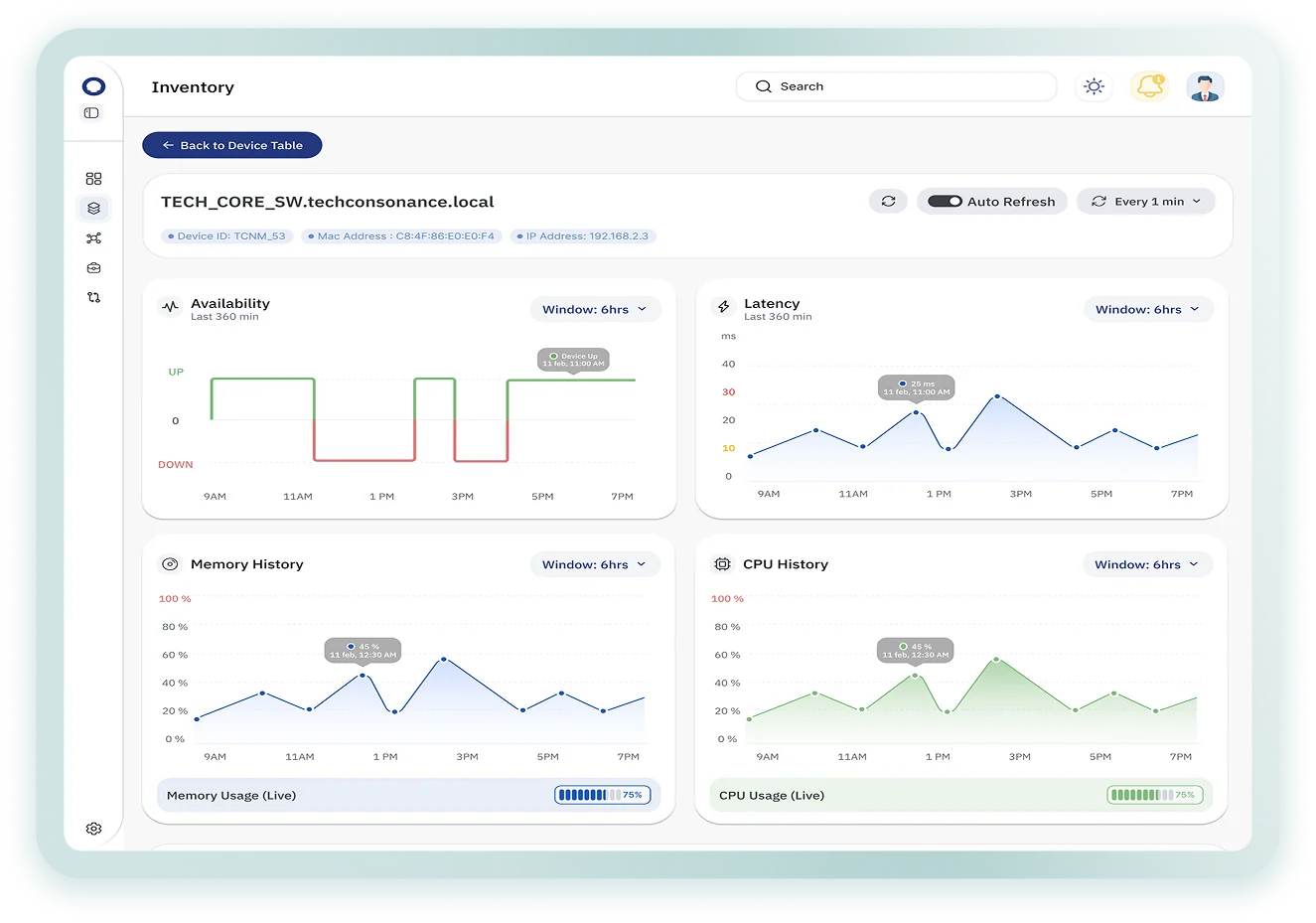This screenshot has height=923, width=1316.
Task: Open CPU History Window: 6hrs dropdown
Action: [x=1146, y=564]
